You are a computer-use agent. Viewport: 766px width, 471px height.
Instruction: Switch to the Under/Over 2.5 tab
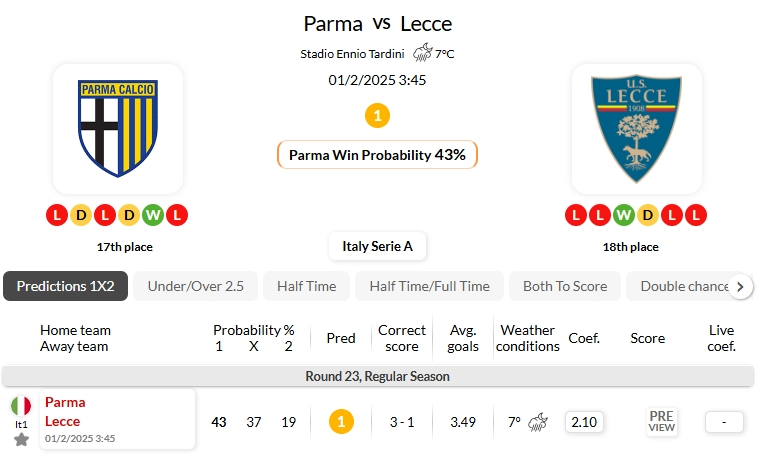(x=195, y=286)
